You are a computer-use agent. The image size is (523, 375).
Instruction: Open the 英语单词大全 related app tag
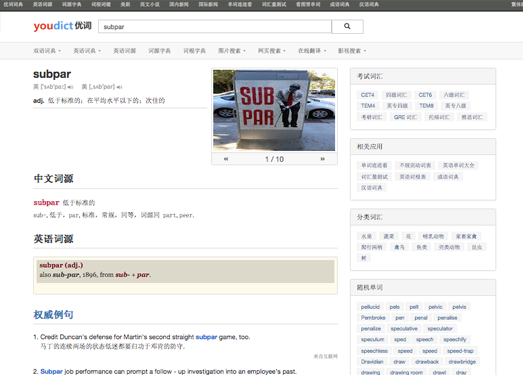(458, 165)
